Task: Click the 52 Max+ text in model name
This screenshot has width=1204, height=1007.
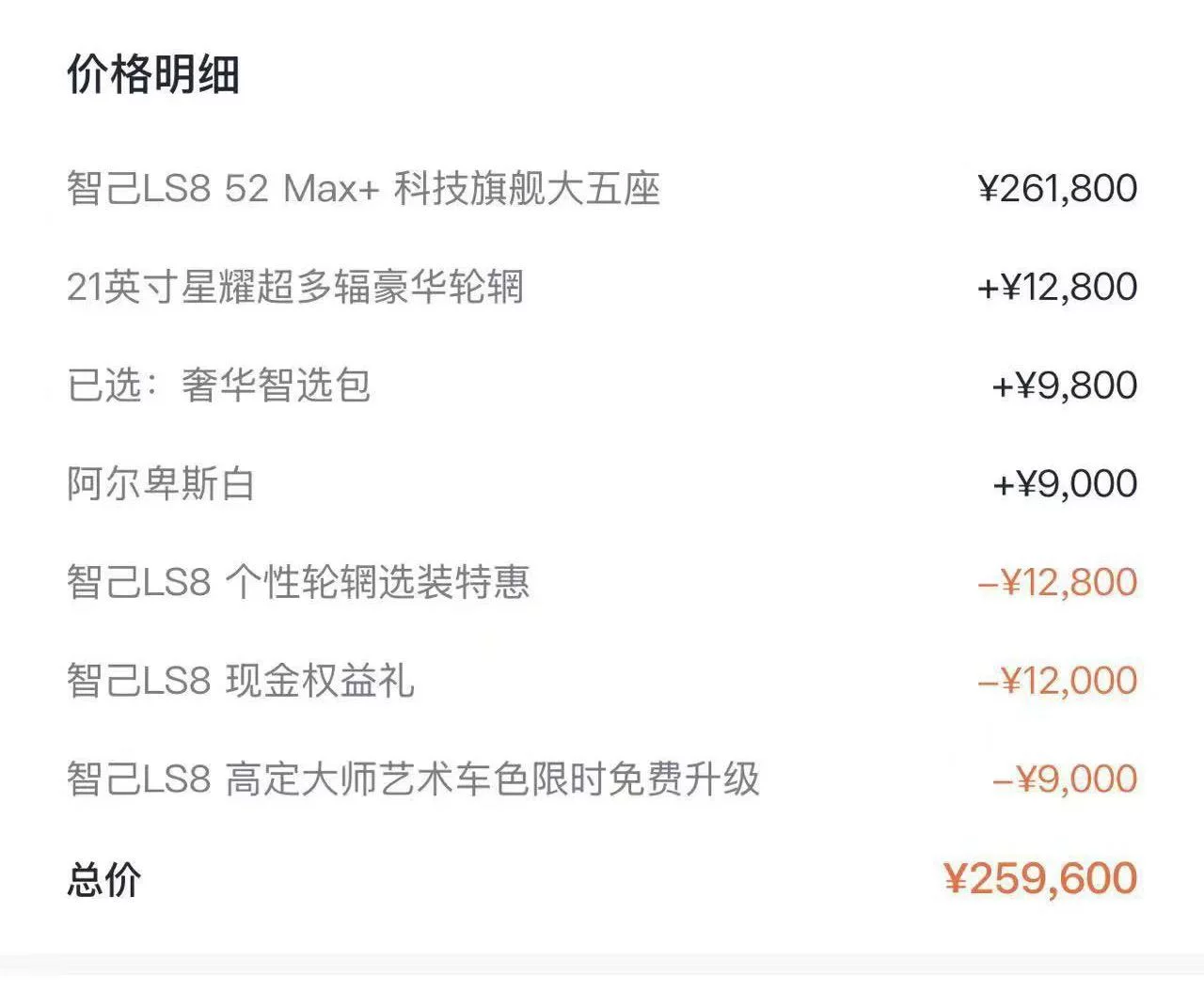Action: (302, 188)
